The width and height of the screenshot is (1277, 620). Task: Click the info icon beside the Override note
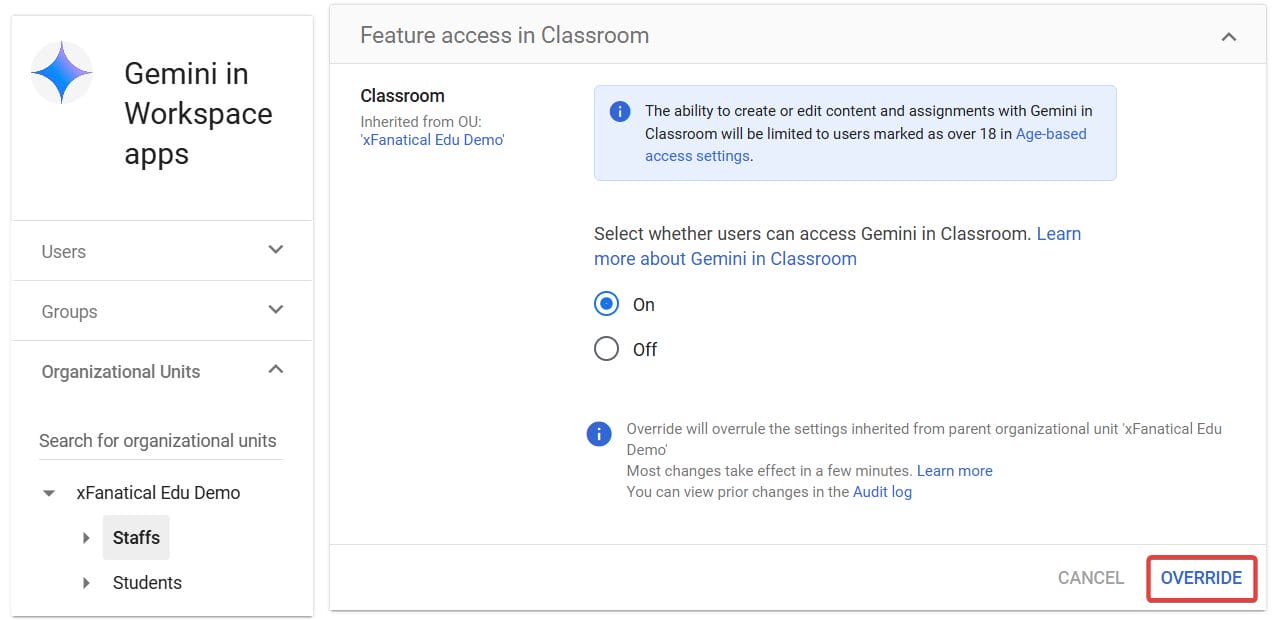[x=598, y=433]
